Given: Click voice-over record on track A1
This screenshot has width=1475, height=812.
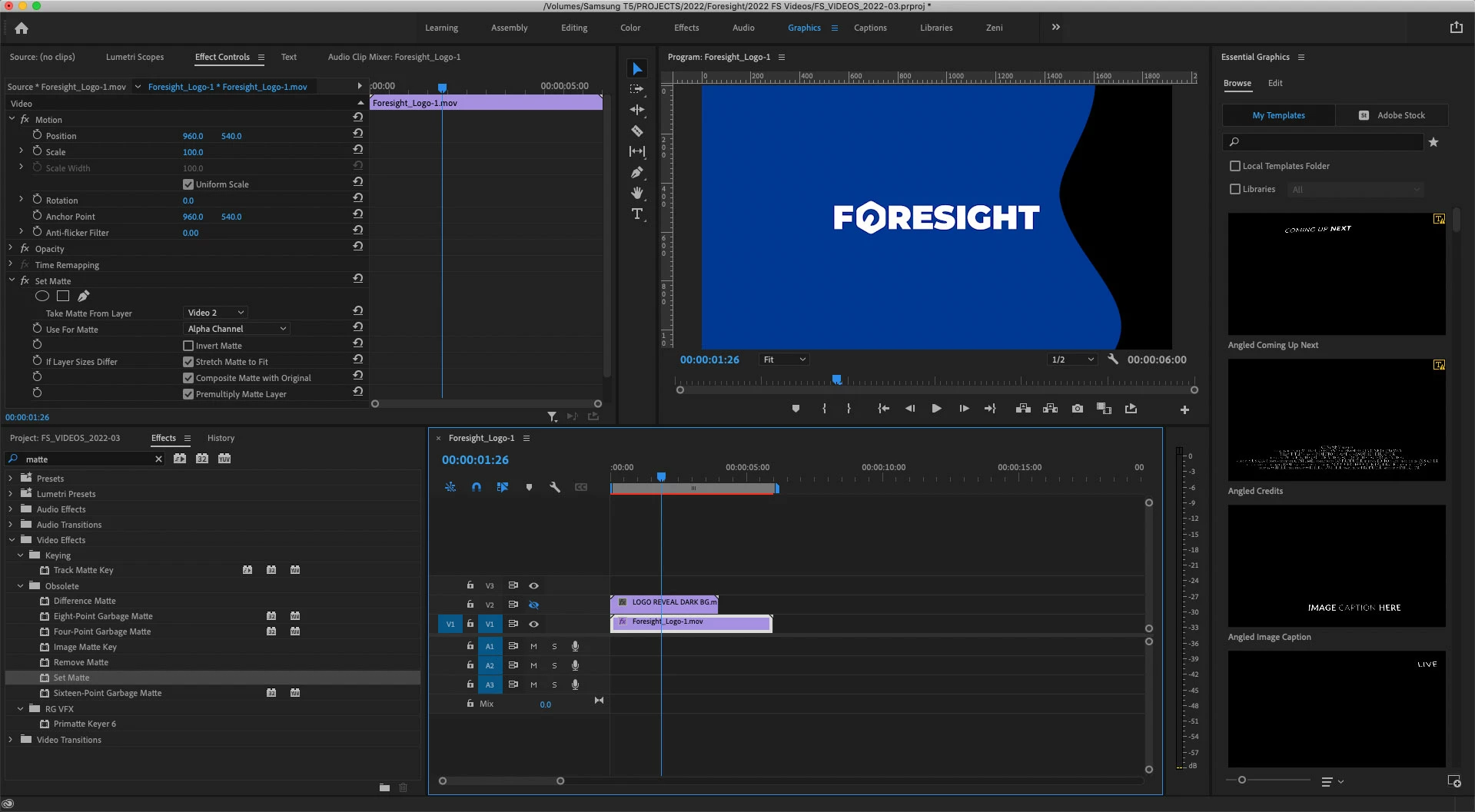Looking at the screenshot, I should (x=575, y=646).
